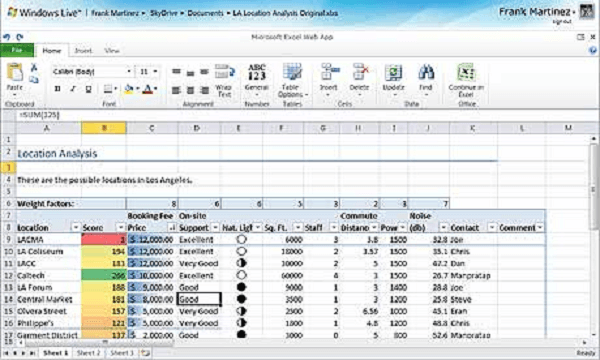Image resolution: width=600 pixels, height=360 pixels.
Task: Switch to the Home ribbon tab
Action: [51, 50]
